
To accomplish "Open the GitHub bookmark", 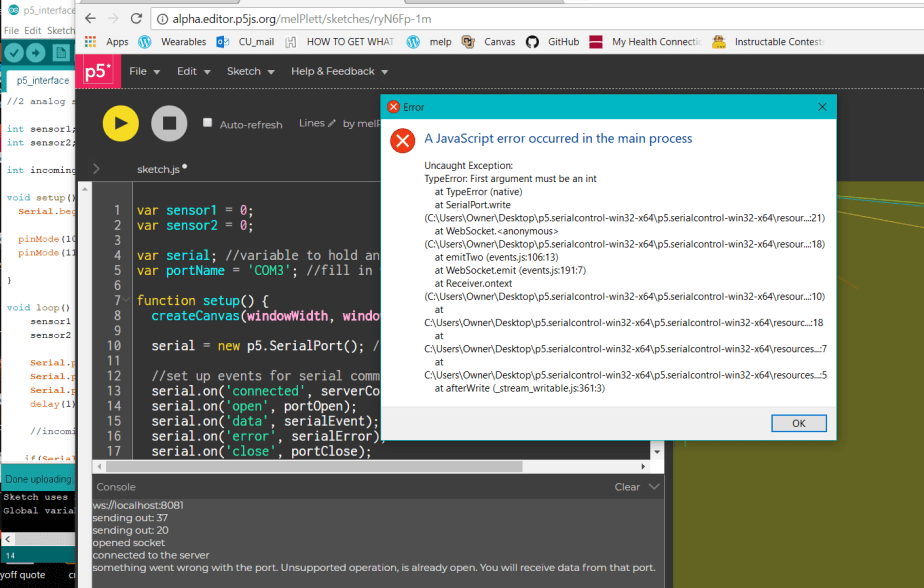I will pos(553,42).
